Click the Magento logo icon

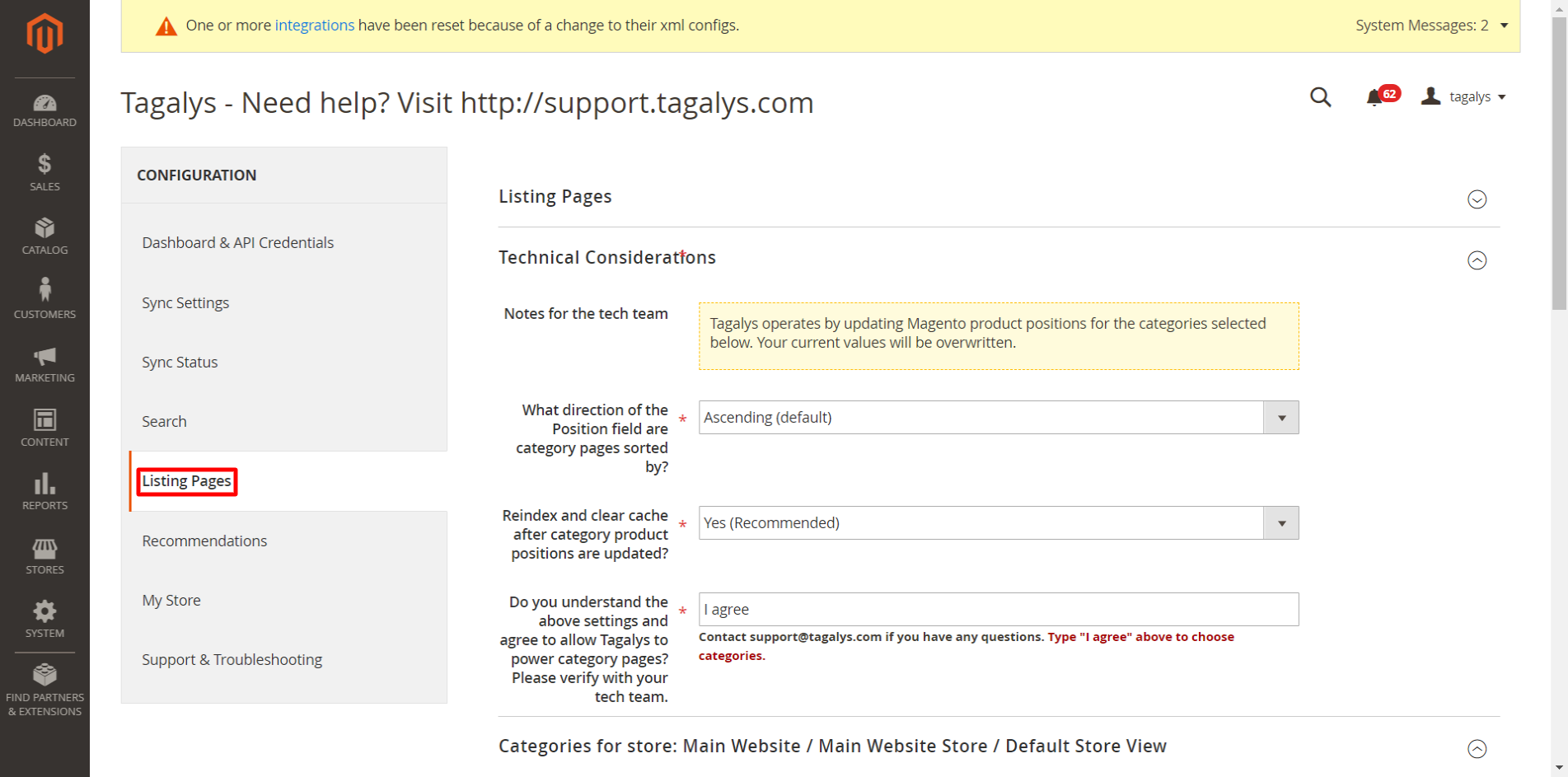coord(44,34)
